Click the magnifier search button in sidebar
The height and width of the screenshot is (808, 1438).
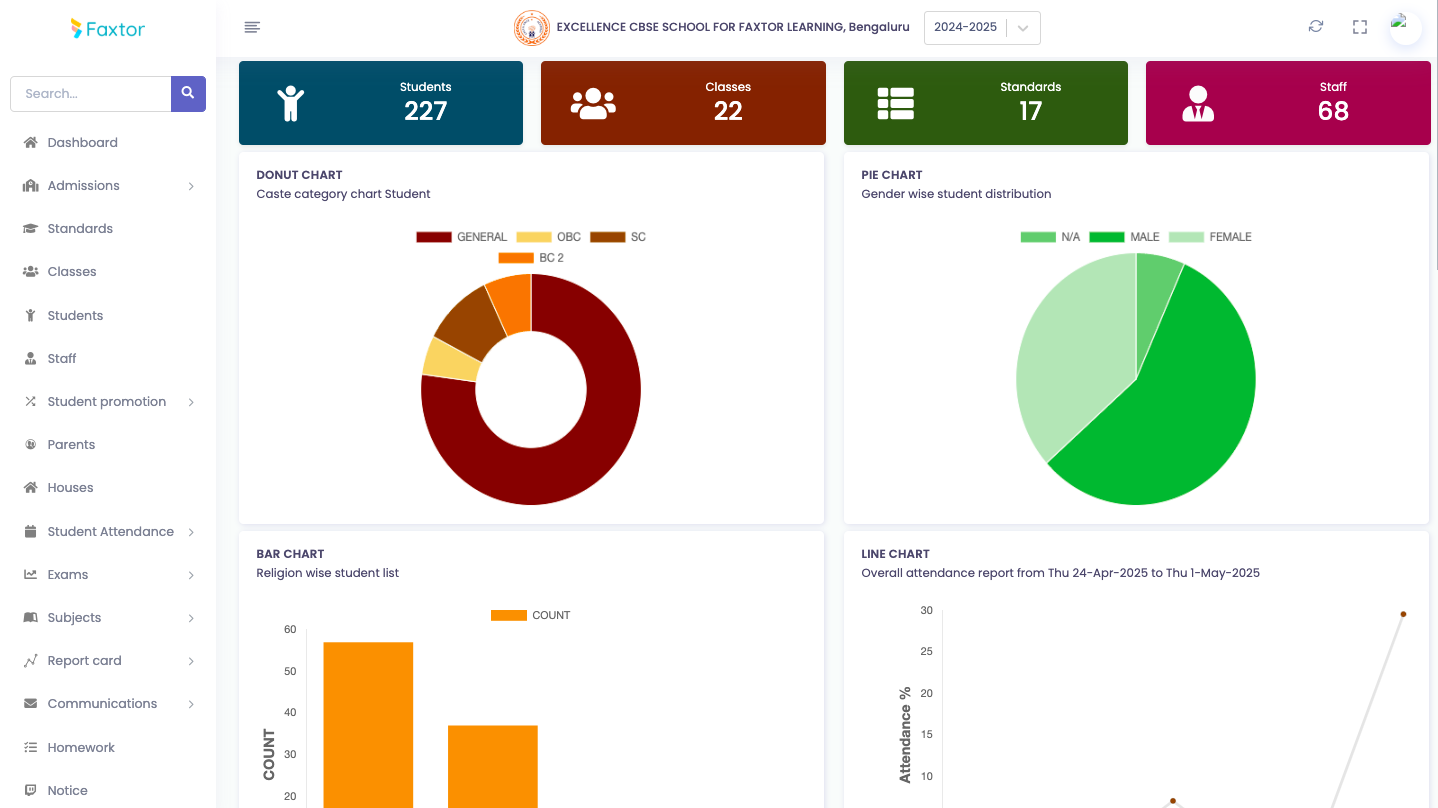click(188, 94)
